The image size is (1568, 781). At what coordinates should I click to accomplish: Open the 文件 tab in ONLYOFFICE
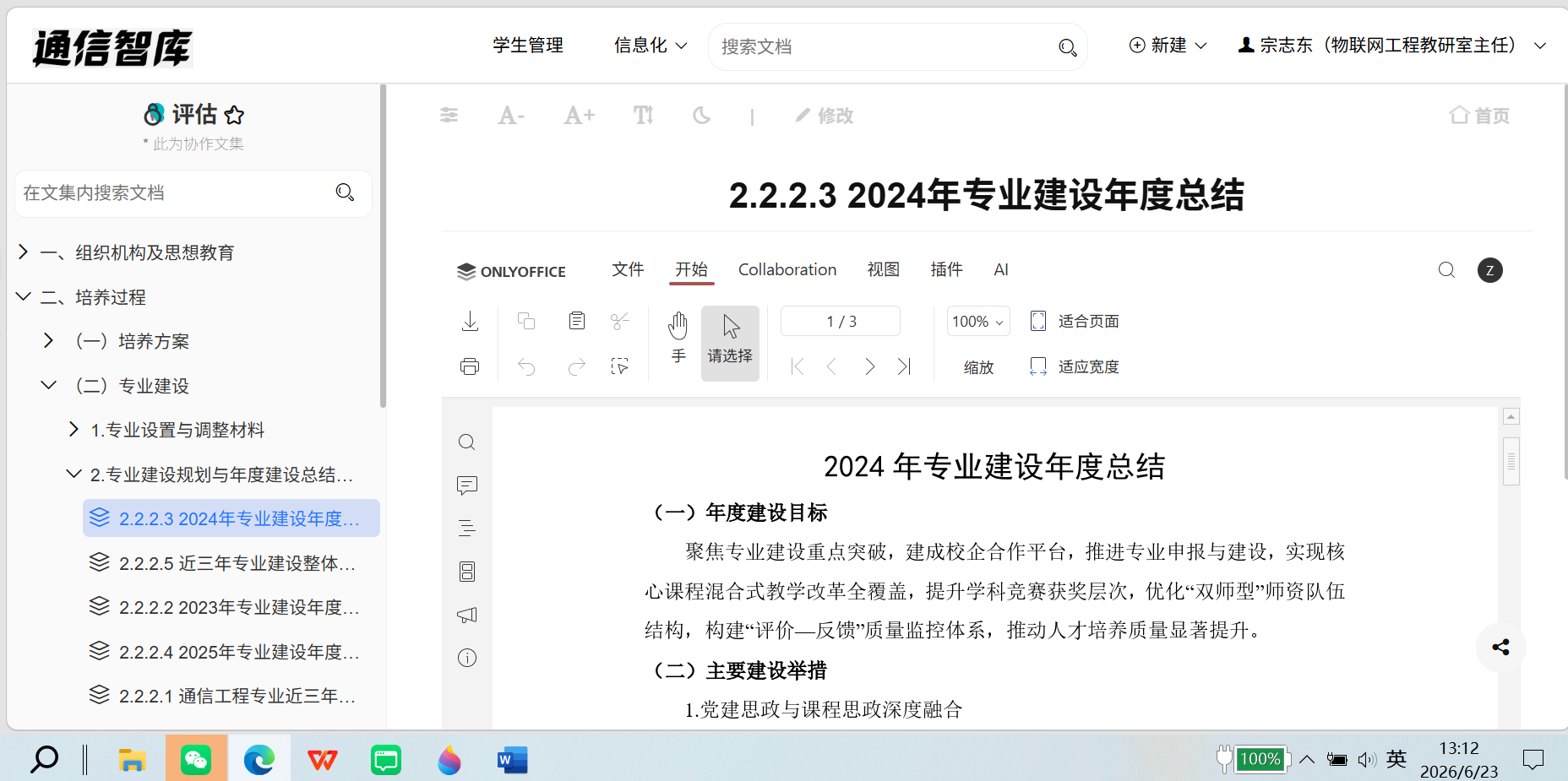coord(628,269)
